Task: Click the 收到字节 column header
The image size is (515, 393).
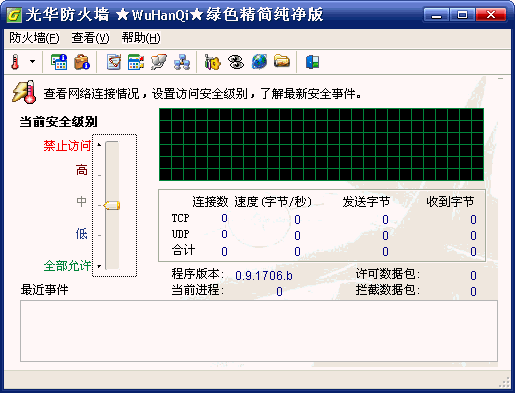Action: coord(450,202)
